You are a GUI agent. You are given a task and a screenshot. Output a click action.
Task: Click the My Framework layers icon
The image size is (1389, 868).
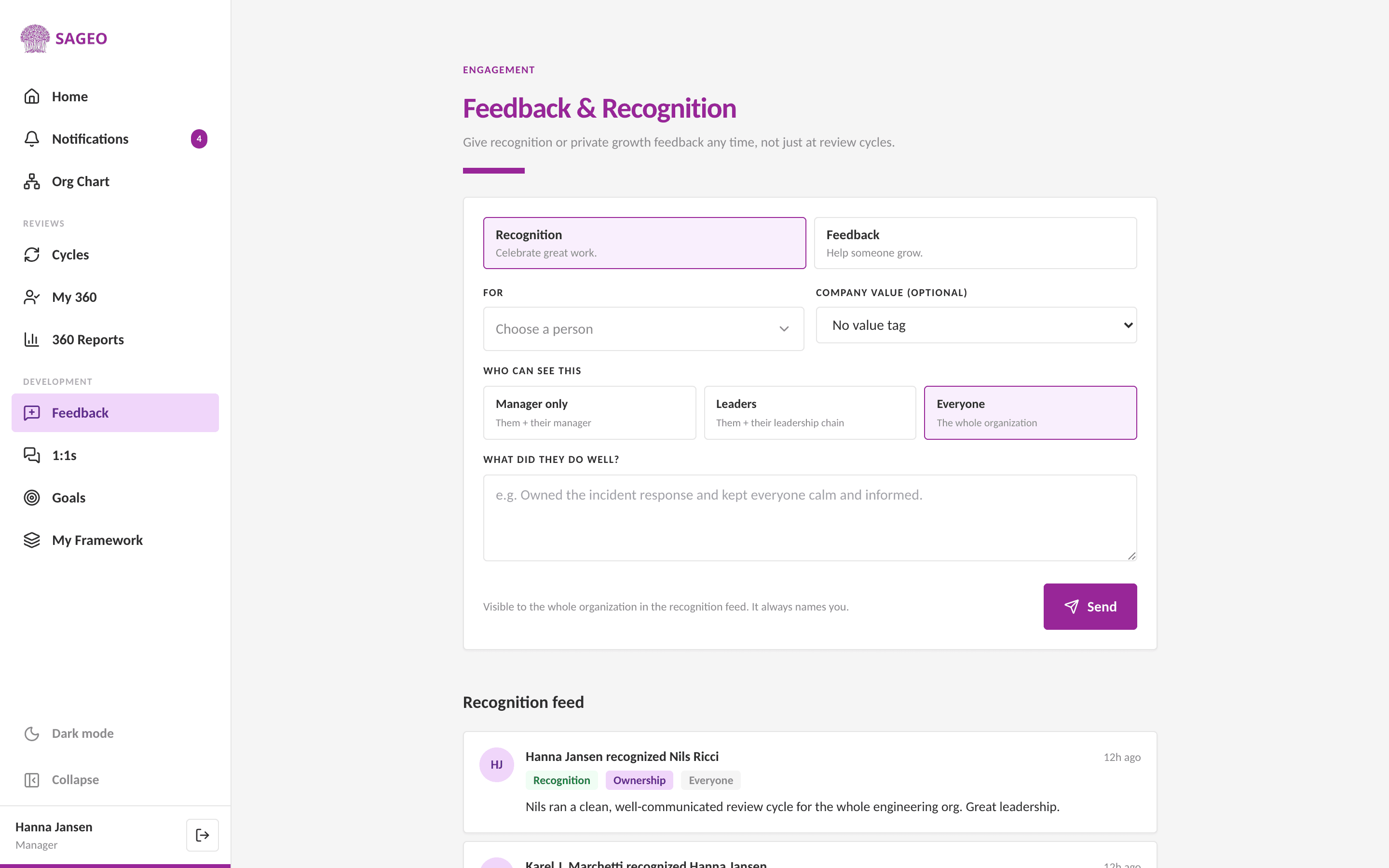coord(31,540)
